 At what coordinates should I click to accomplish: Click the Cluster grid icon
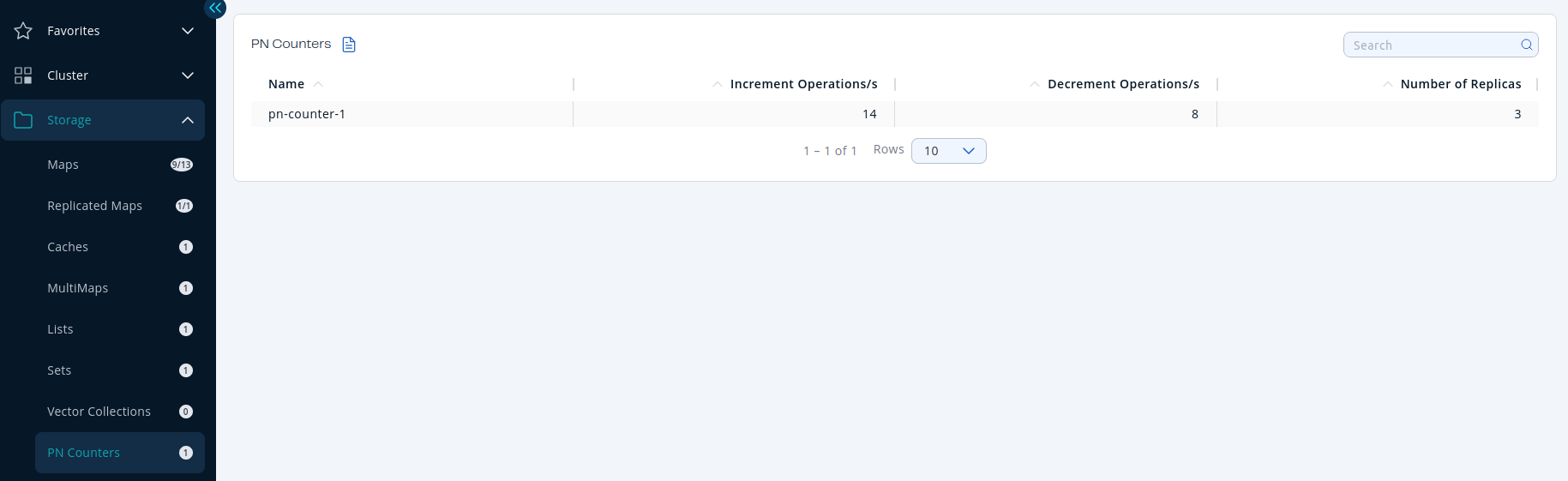point(23,75)
